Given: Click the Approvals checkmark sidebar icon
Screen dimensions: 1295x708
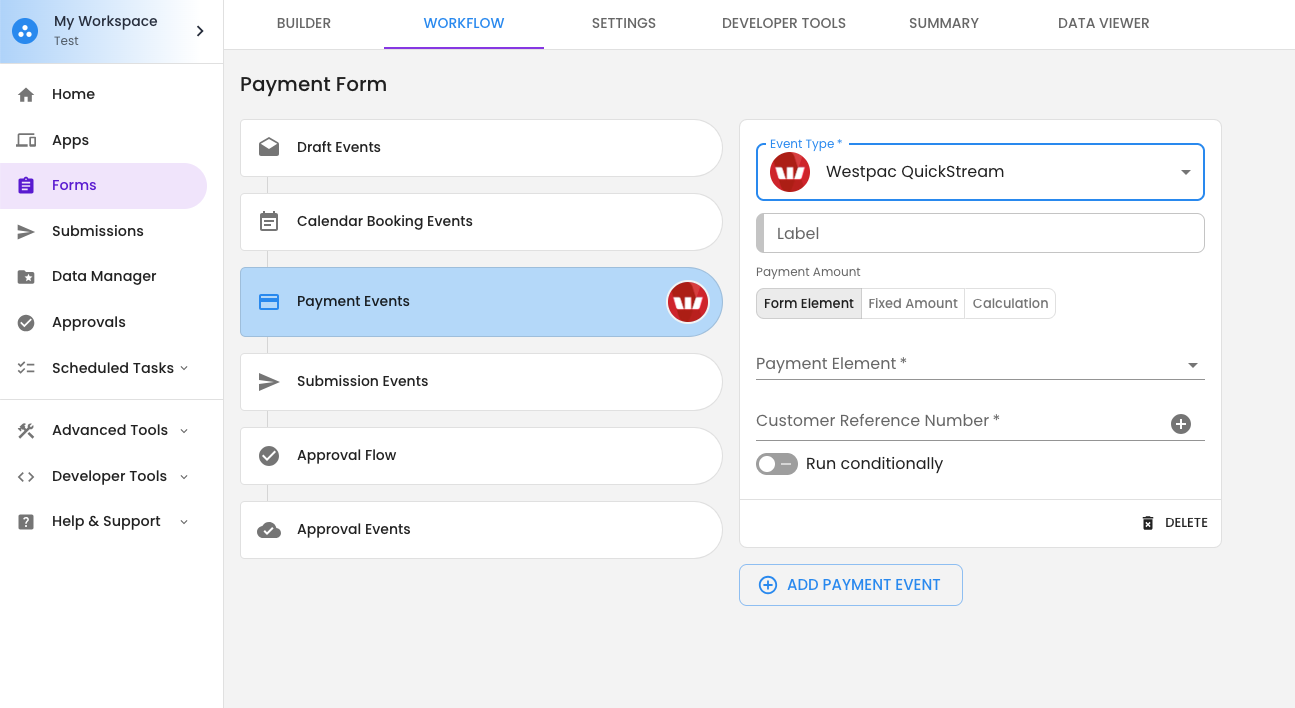Looking at the screenshot, I should (26, 322).
